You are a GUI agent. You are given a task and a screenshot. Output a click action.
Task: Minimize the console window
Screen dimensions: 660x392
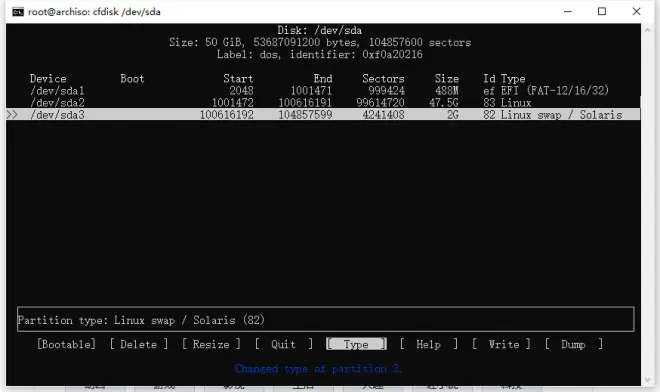[x=568, y=11]
